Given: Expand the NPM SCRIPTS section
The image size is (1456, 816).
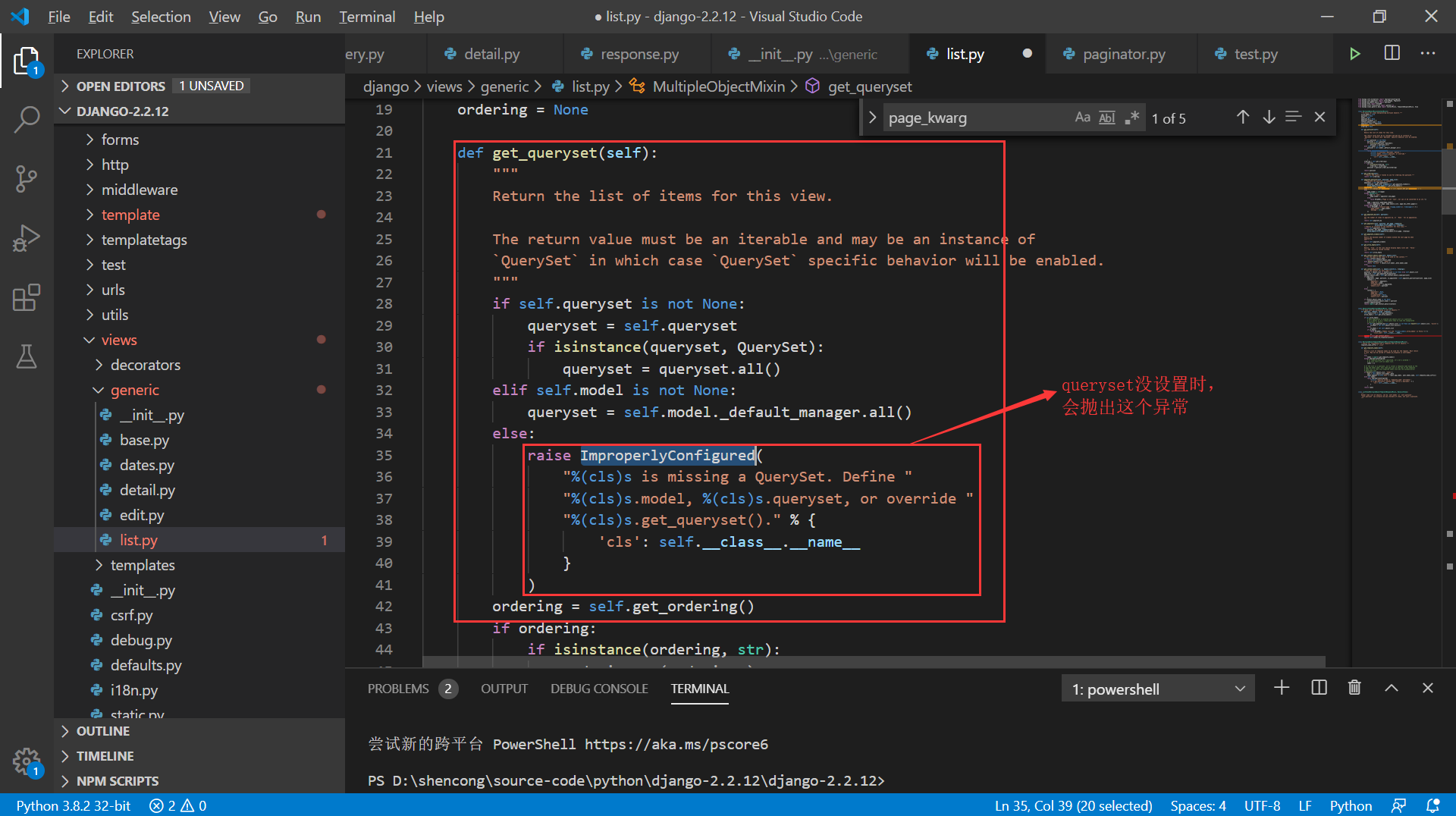Looking at the screenshot, I should (x=199, y=781).
